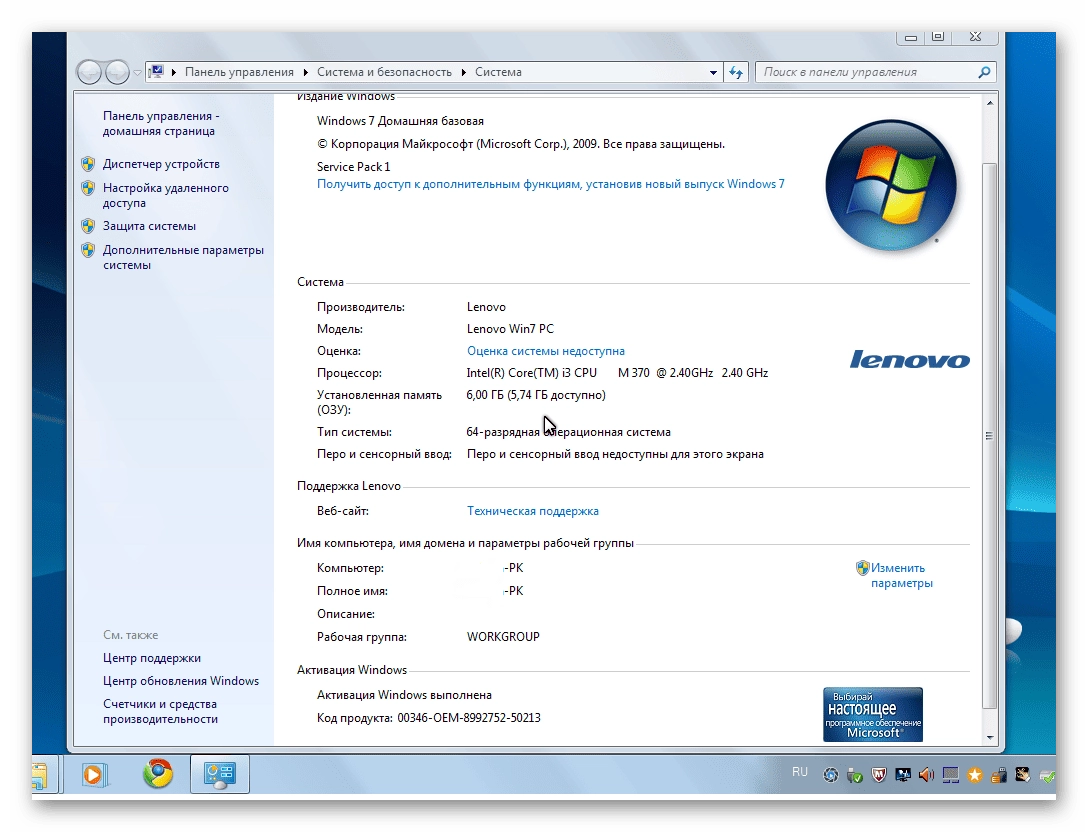This screenshot has height=832, width=1088.
Task: Select product code 00346-OEM-8992752-50213 text
Action: 469,718
